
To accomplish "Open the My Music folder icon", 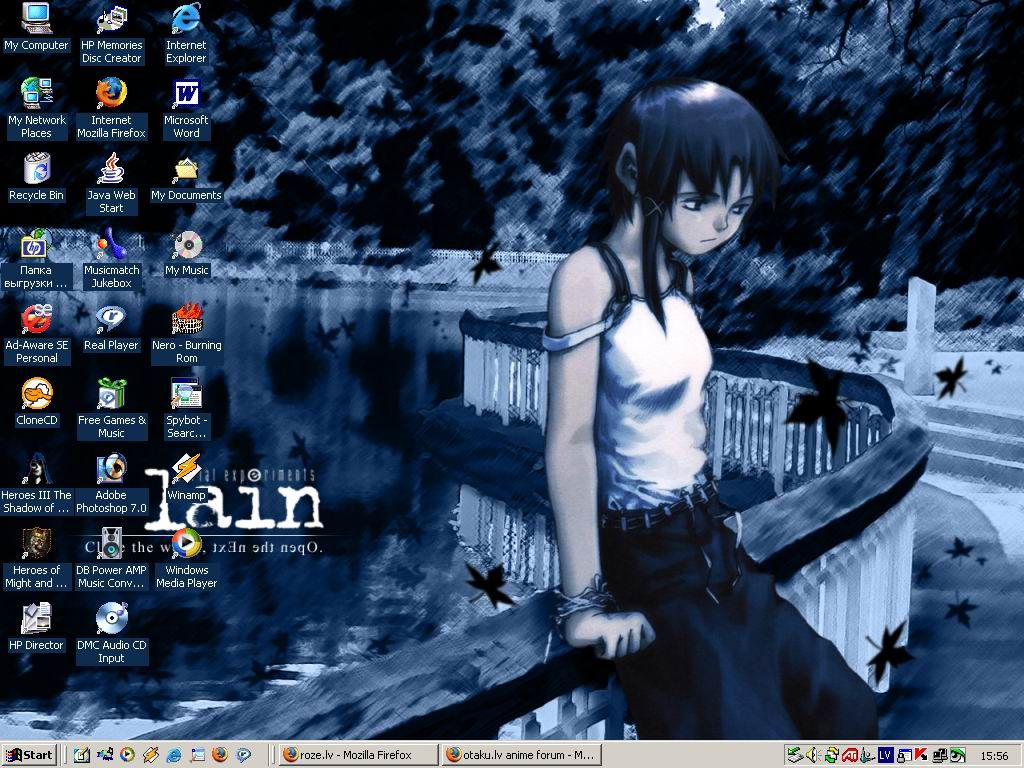I will [187, 252].
